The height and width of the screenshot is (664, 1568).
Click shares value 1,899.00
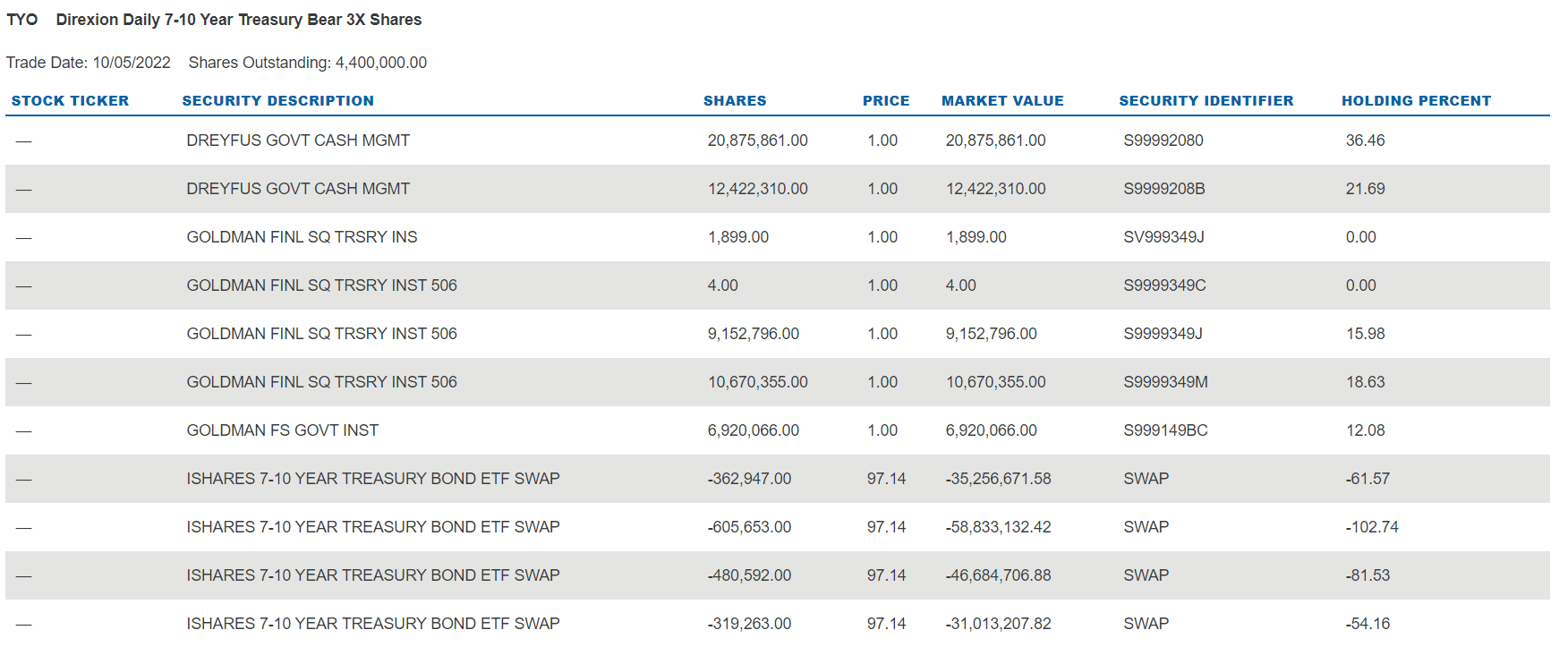click(x=738, y=237)
